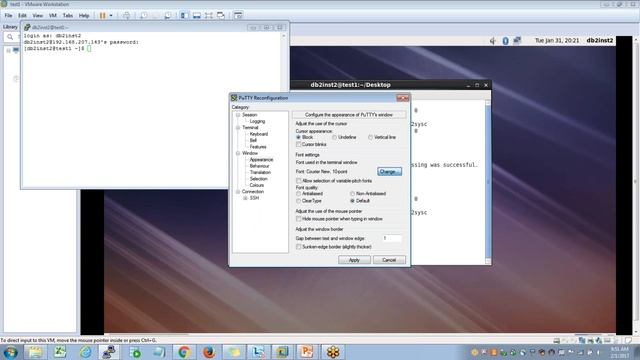Click Apply in PuTTY Reconfiguration
This screenshot has height=360, width=640.
(x=354, y=260)
